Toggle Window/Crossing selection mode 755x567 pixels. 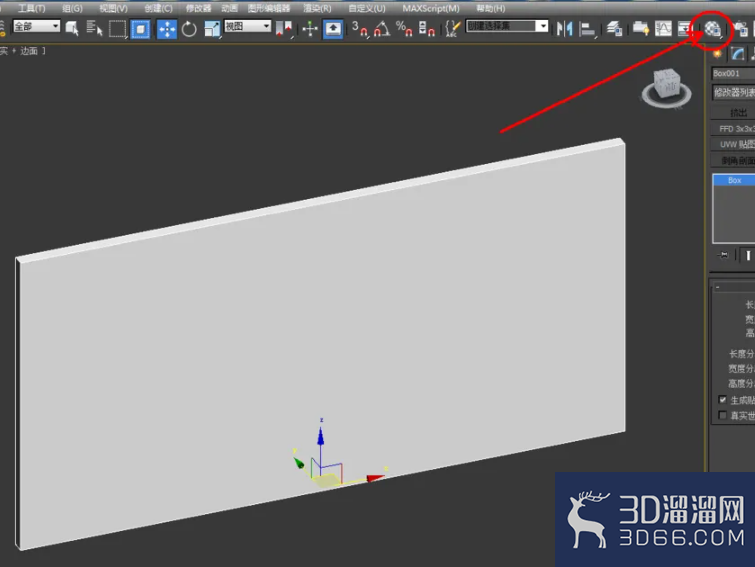tap(140, 29)
